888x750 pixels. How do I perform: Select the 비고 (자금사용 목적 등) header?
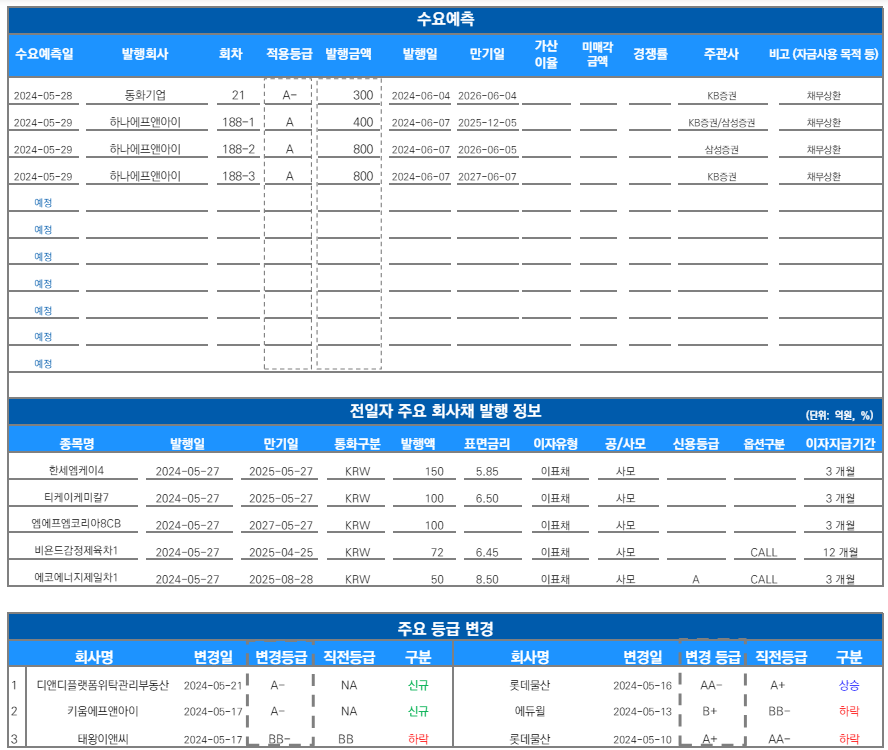(x=824, y=54)
